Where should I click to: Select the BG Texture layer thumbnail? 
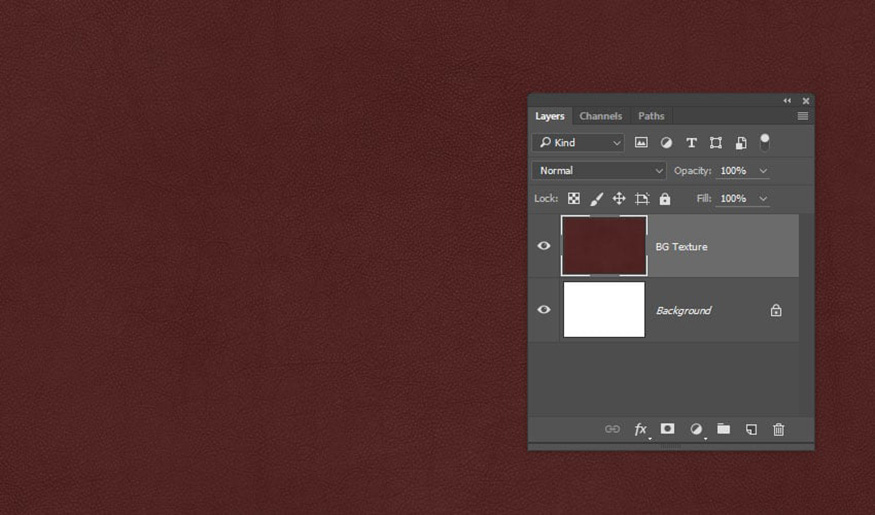coord(604,246)
